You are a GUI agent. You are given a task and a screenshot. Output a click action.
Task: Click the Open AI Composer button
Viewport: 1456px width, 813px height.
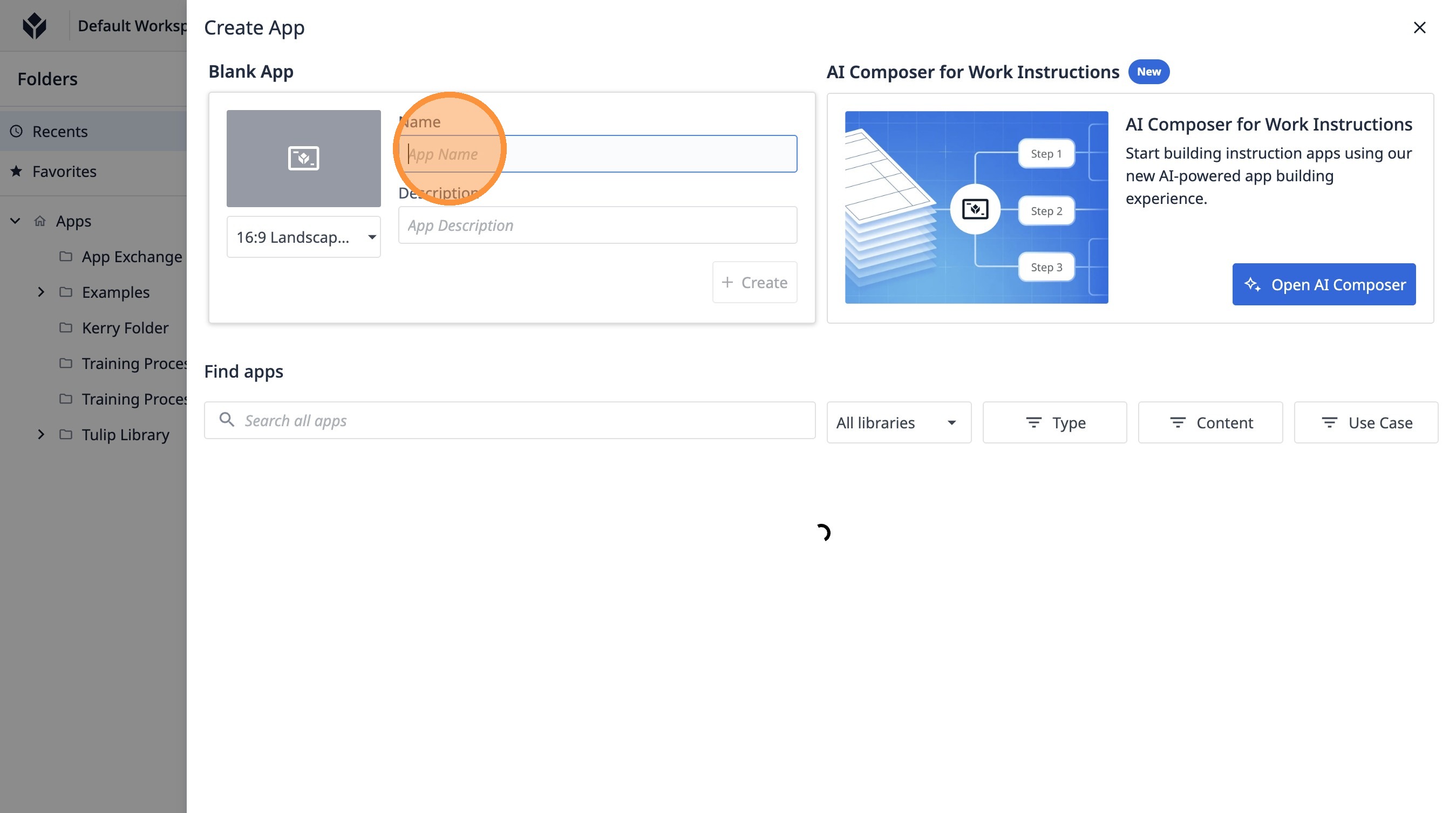click(1323, 284)
